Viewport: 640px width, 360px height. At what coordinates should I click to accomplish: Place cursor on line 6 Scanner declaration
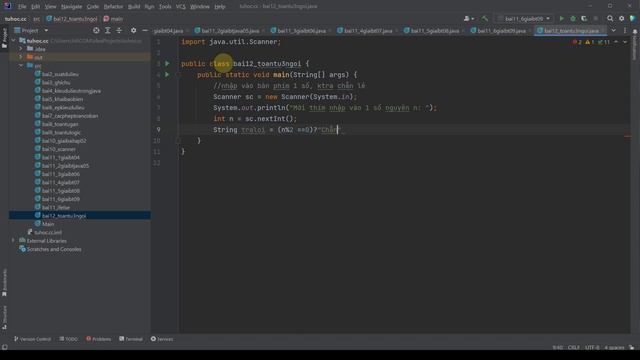(x=285, y=97)
